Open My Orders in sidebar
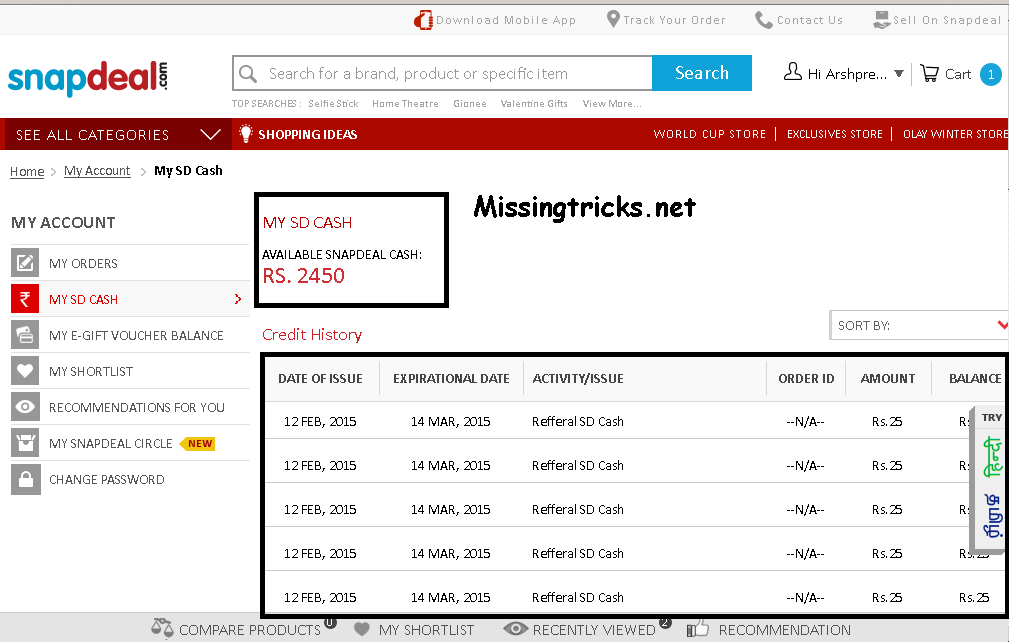The width and height of the screenshot is (1009, 642). coord(130,263)
